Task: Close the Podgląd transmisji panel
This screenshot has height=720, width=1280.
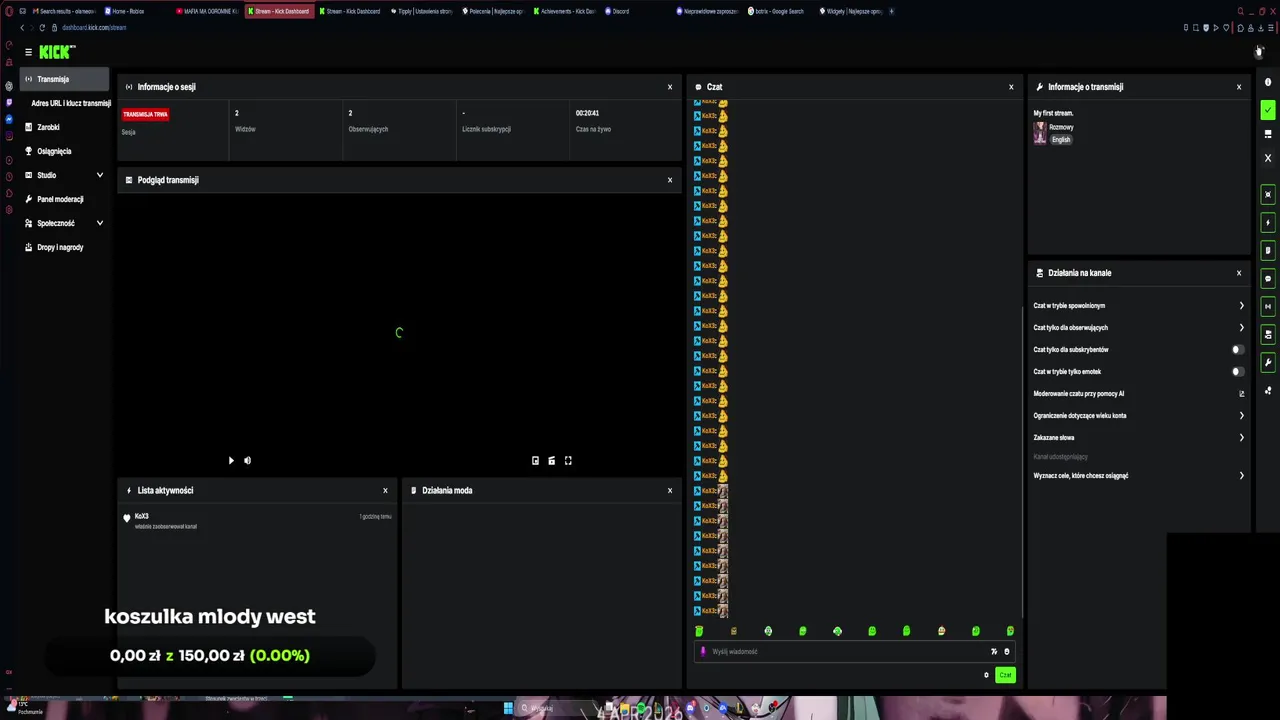Action: coord(670,180)
